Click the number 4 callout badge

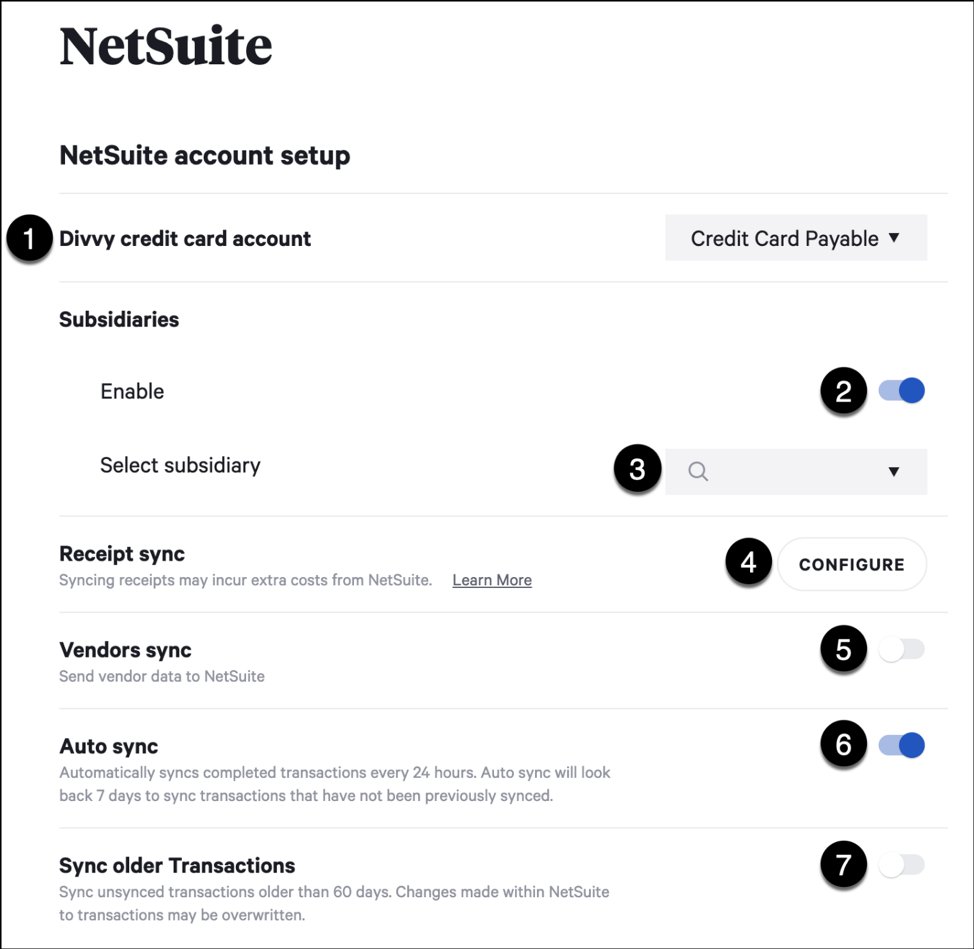749,564
